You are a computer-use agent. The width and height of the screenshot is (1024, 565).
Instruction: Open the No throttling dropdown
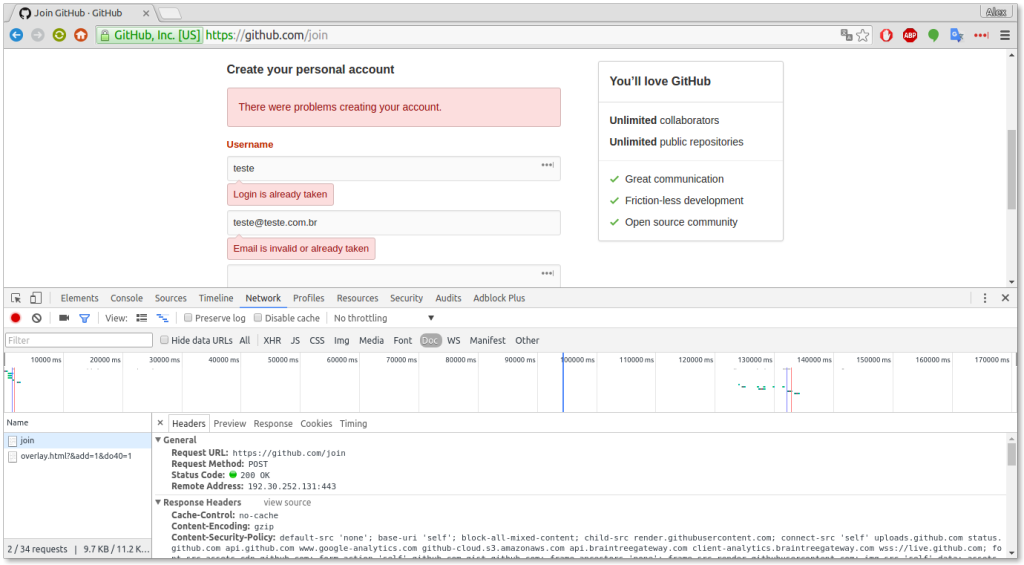click(384, 318)
